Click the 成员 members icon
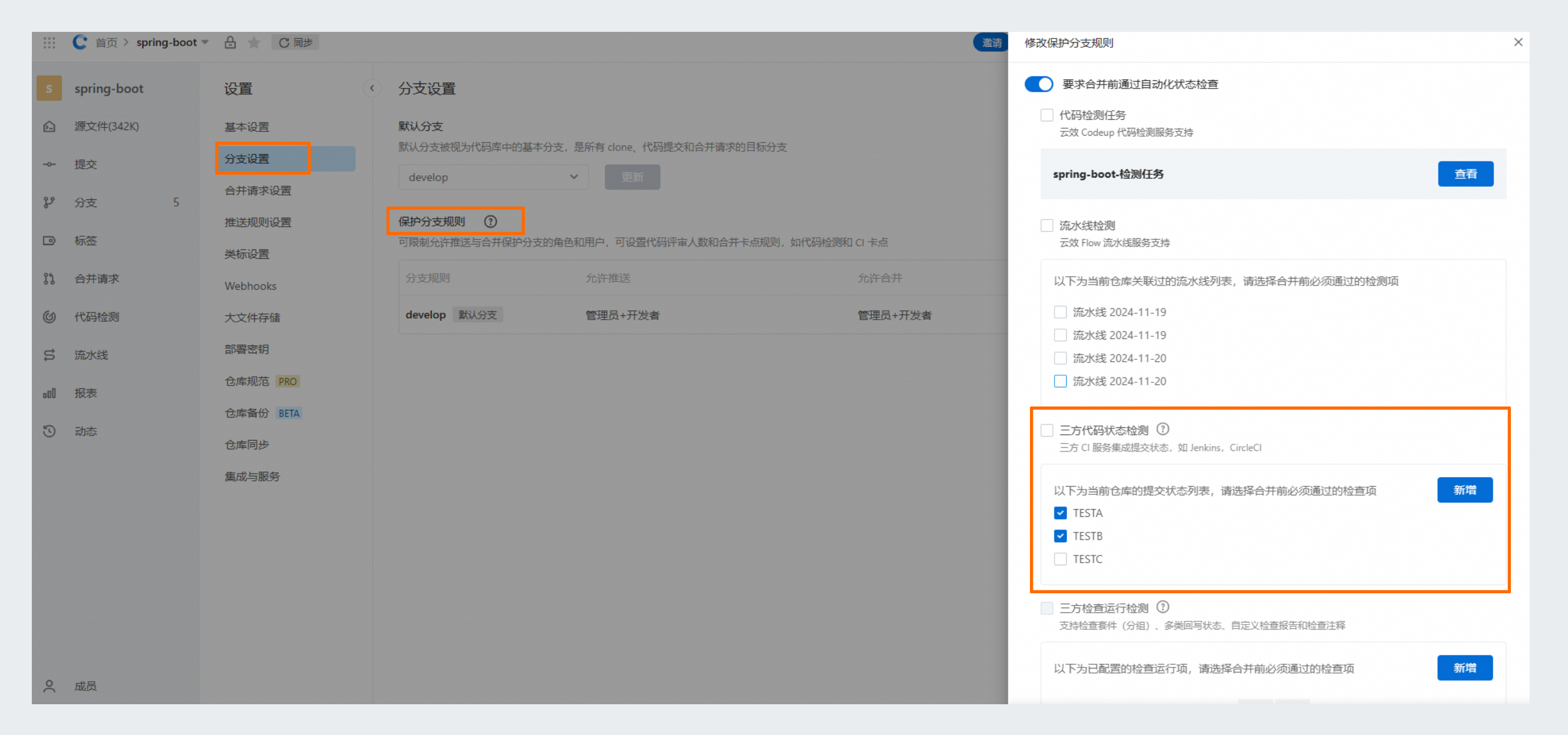1568x735 pixels. 49,686
